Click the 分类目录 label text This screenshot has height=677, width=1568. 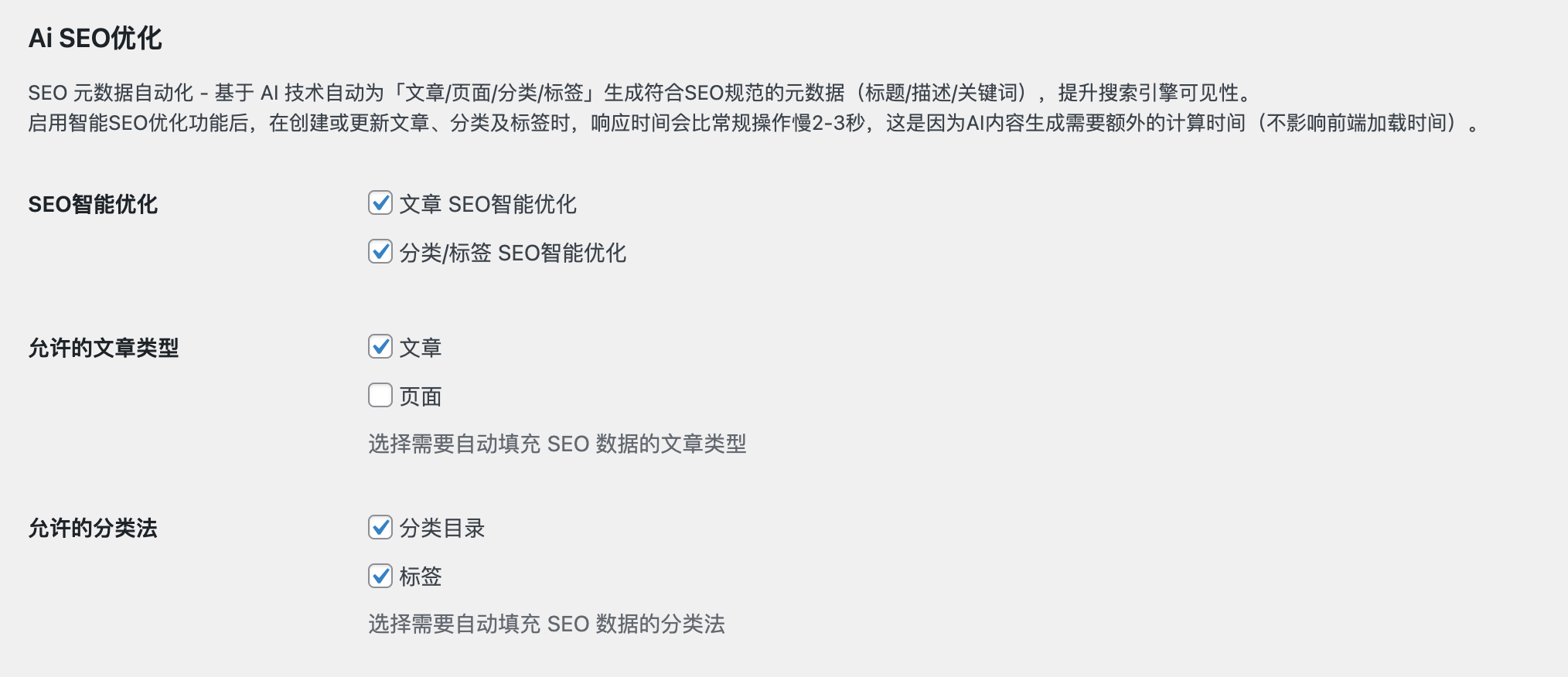click(x=441, y=528)
